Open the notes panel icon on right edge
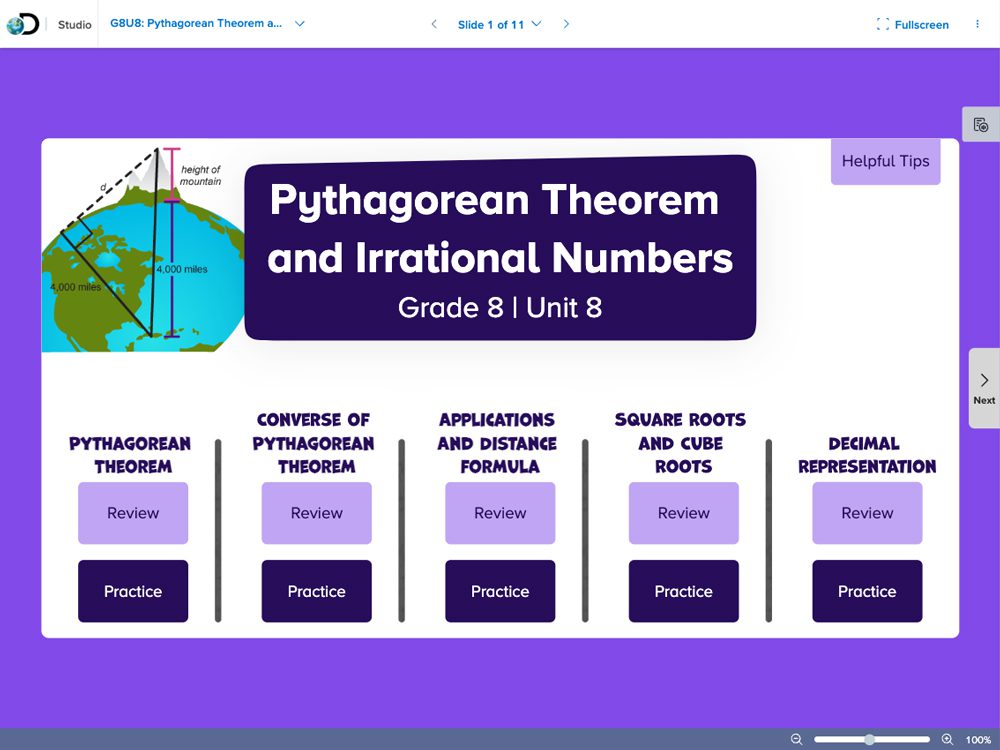This screenshot has height=750, width=1000. pyautogui.click(x=981, y=125)
